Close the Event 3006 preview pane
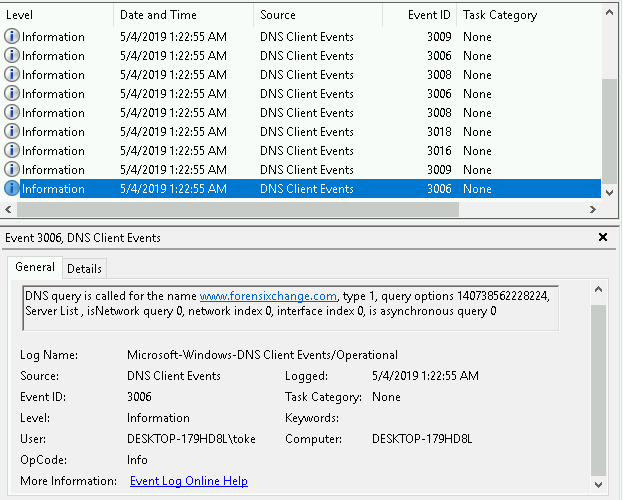The width and height of the screenshot is (623, 500). [x=603, y=237]
